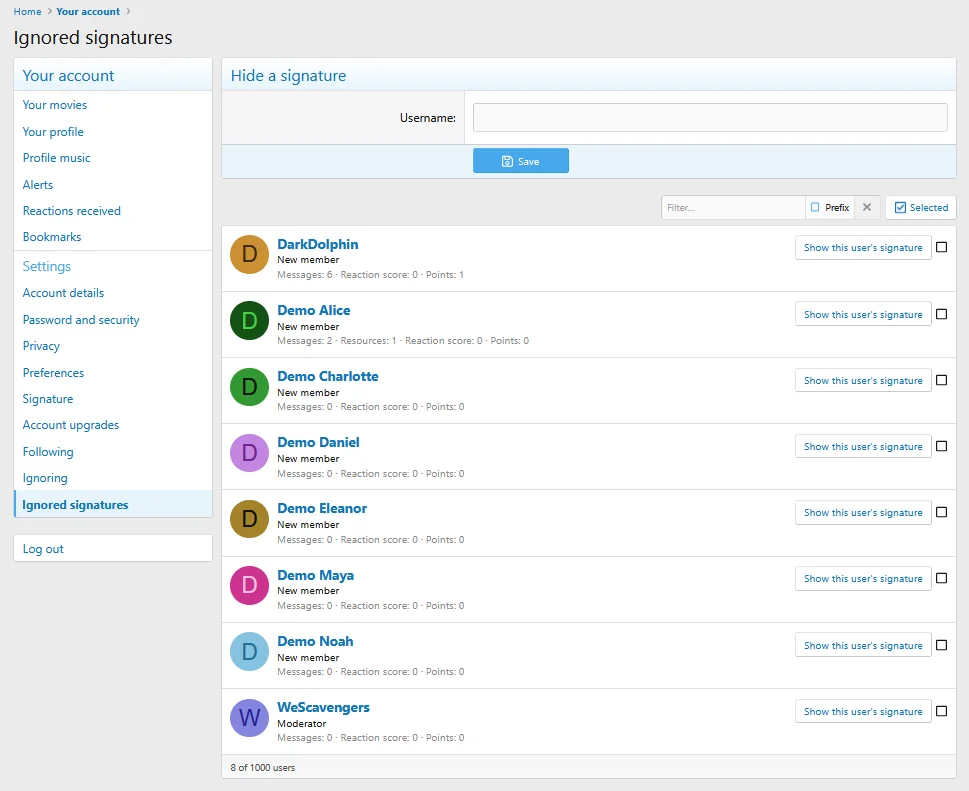This screenshot has width=969, height=791.
Task: Tick the checkbox in DarkDolphin's row
Action: (941, 247)
